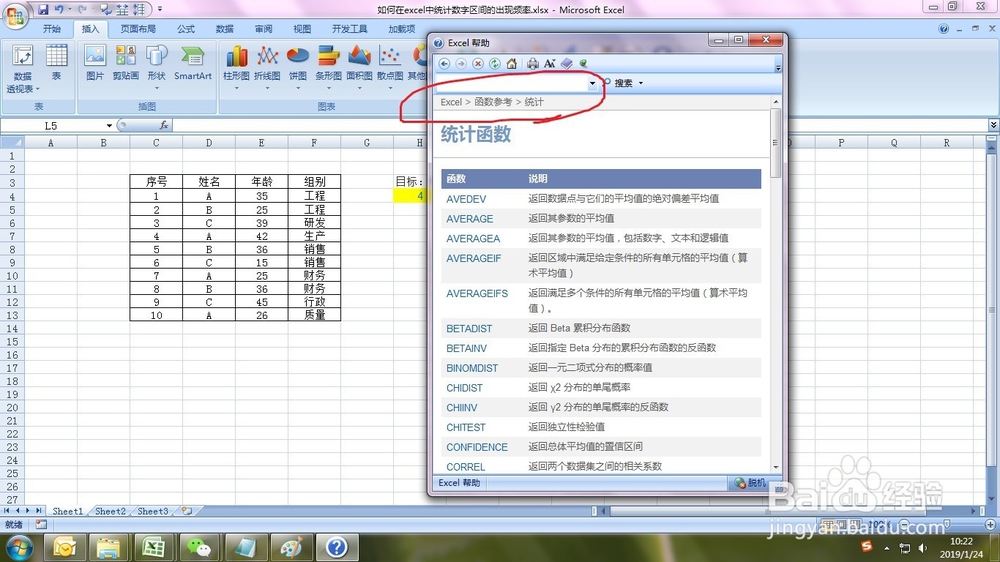This screenshot has height=562, width=1000.
Task: Click column header E
Action: click(261, 143)
